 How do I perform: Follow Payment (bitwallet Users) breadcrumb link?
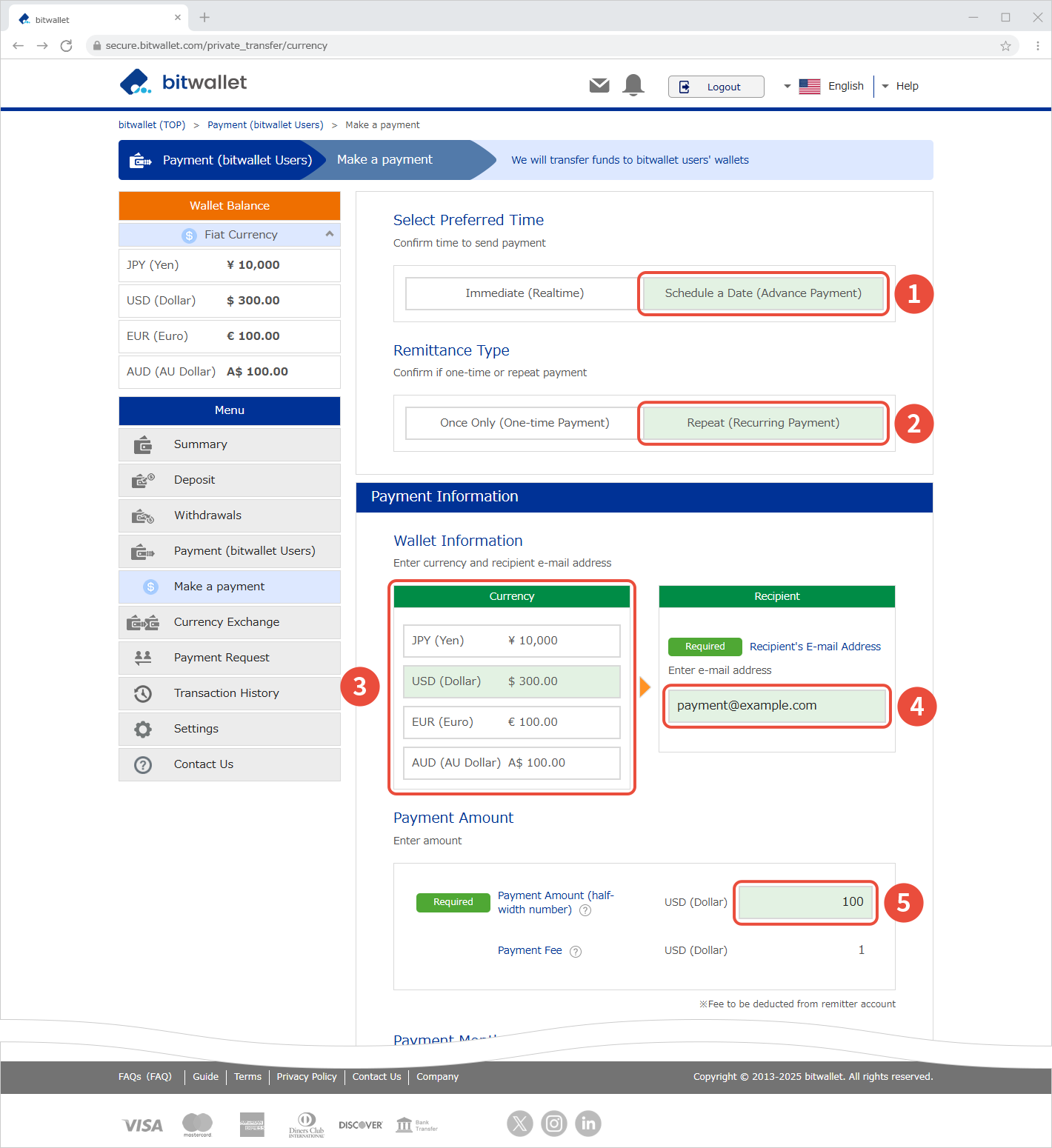[265, 125]
